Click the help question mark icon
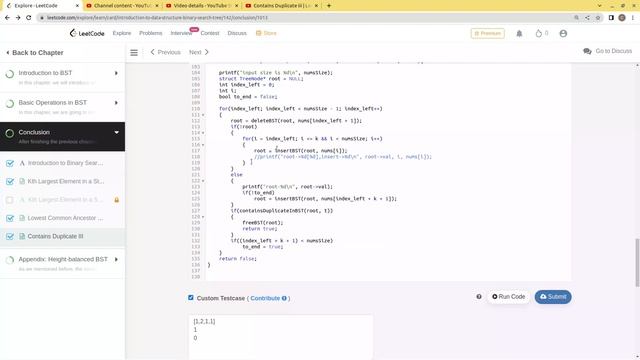Image resolution: width=640 pixels, height=360 pixels. pyautogui.click(x=479, y=297)
